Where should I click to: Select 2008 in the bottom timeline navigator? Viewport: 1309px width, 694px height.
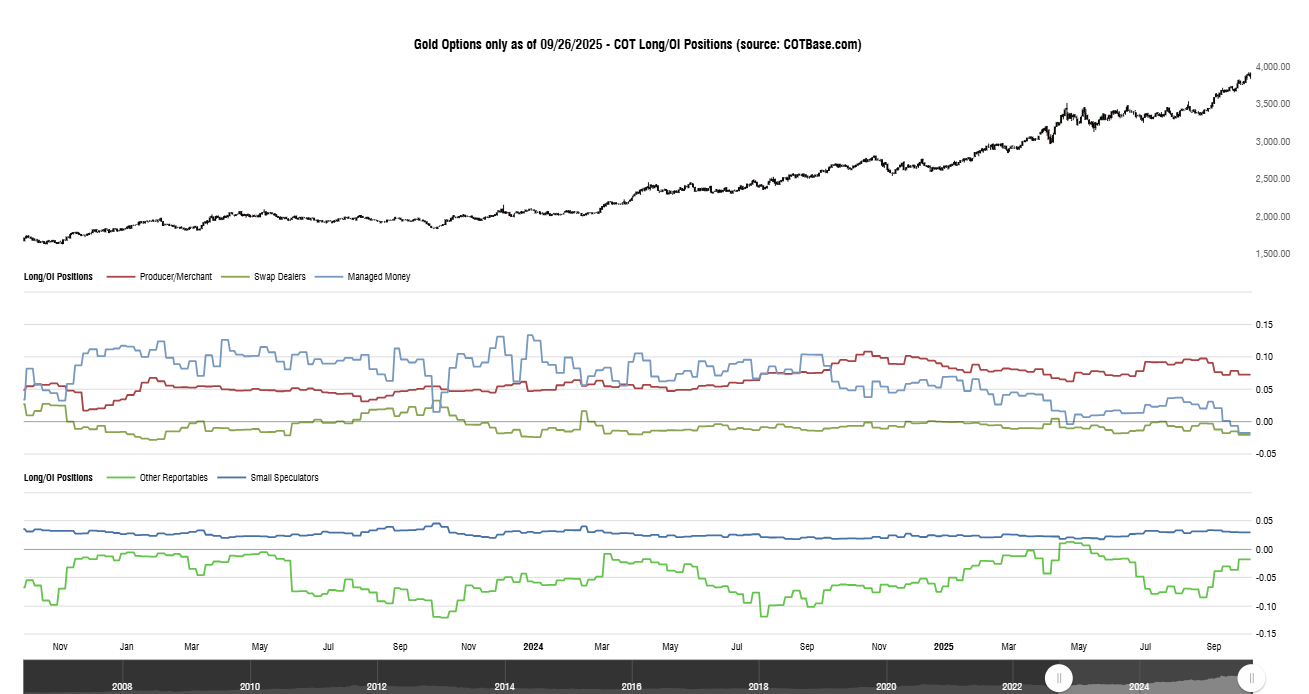point(122,687)
